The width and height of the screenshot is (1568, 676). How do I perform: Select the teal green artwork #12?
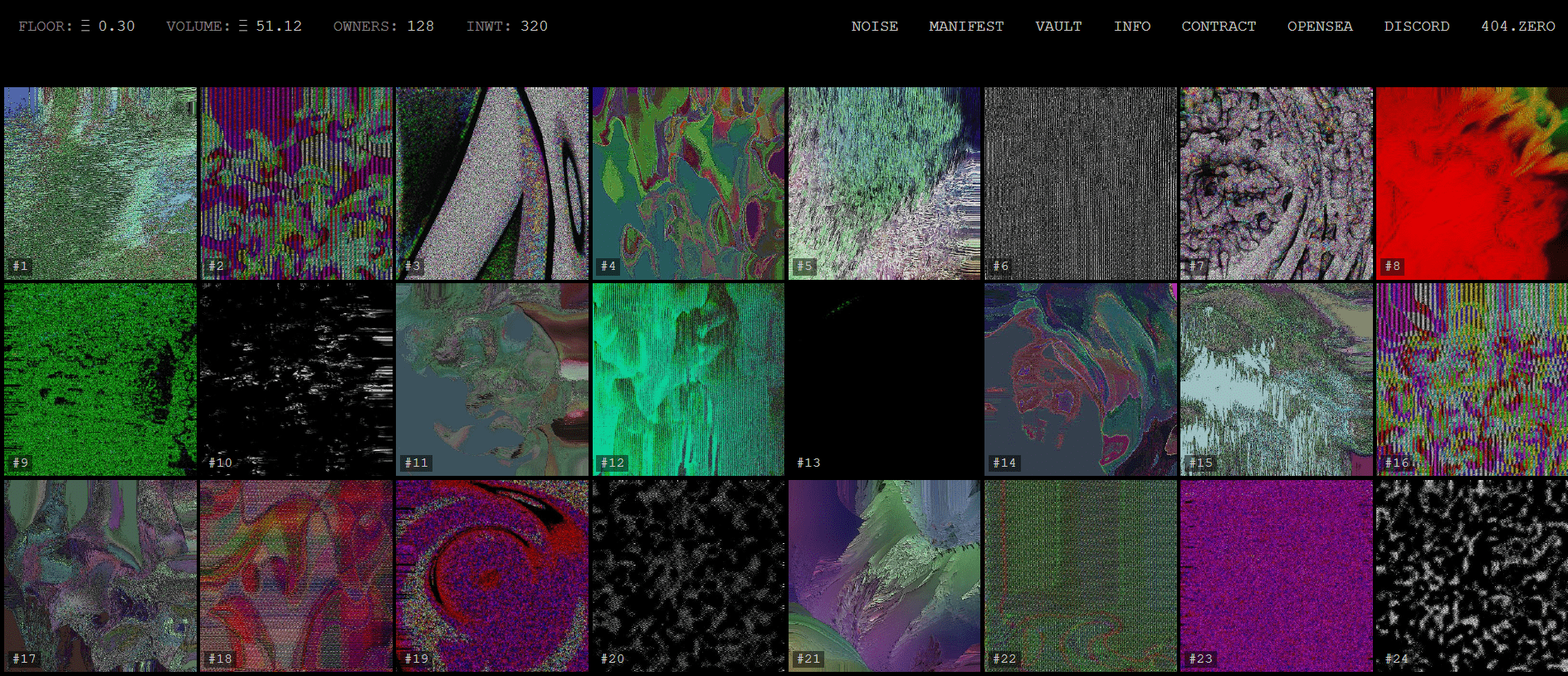[x=688, y=380]
